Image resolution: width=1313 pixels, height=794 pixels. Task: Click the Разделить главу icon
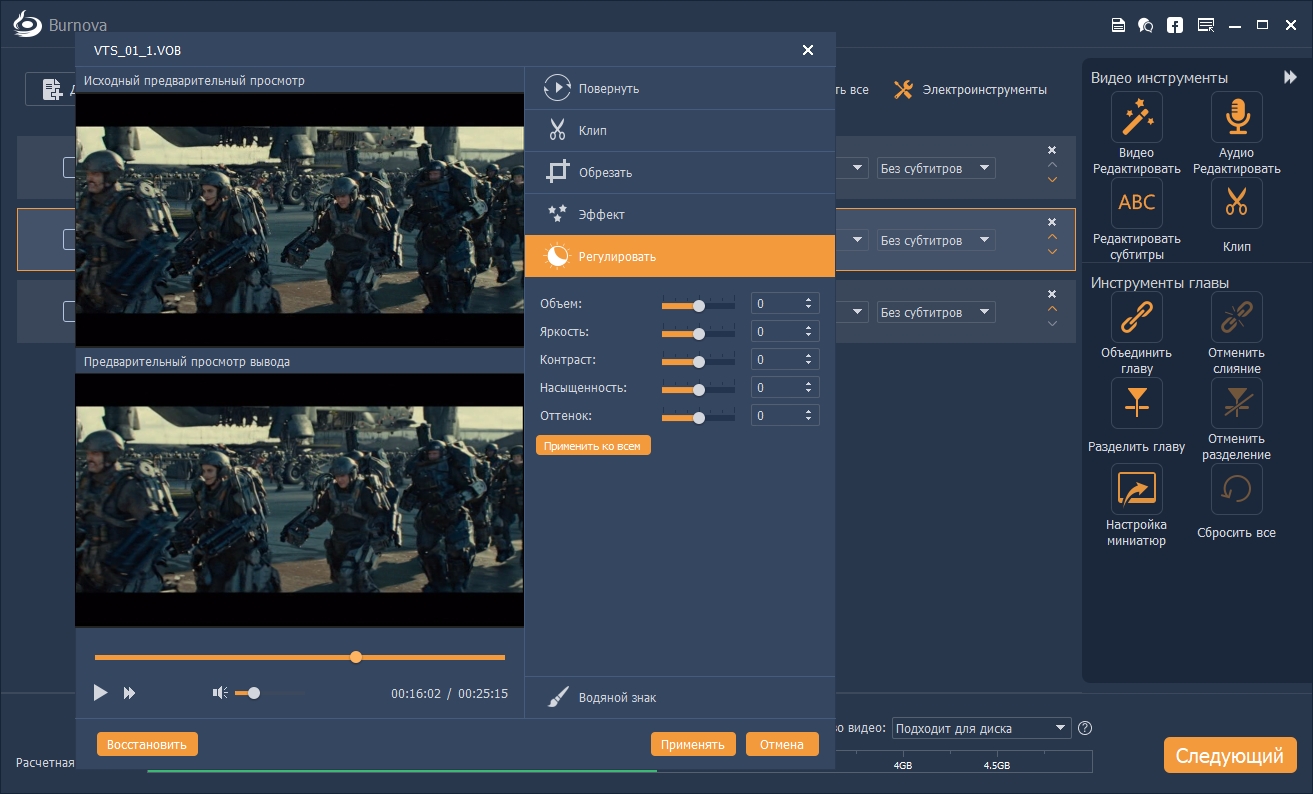1136,404
